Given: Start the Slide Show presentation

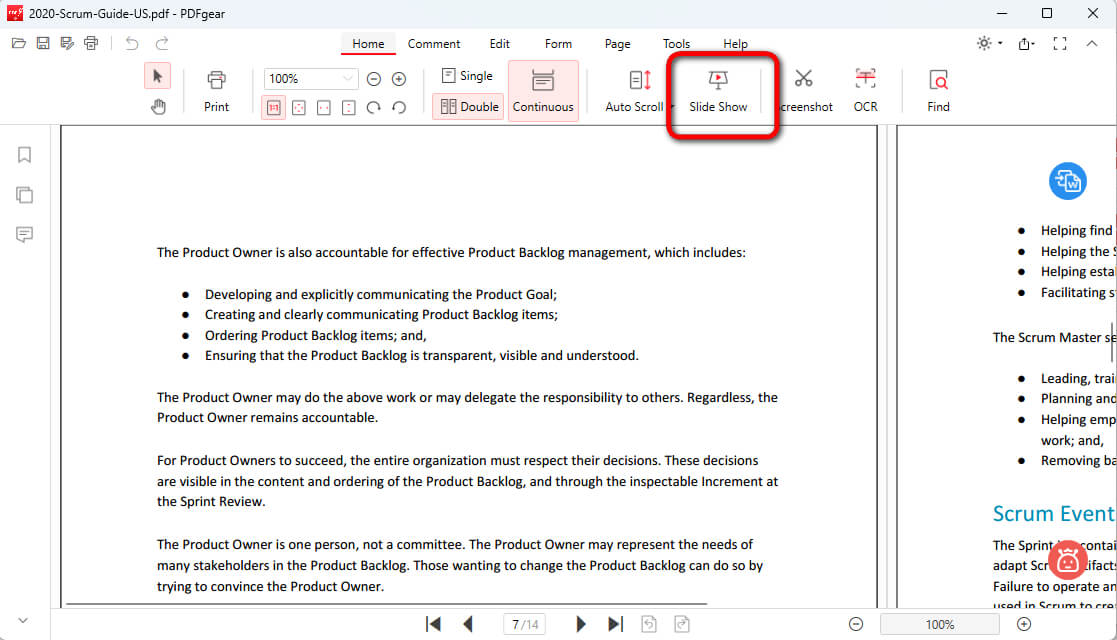Looking at the screenshot, I should tap(717, 90).
